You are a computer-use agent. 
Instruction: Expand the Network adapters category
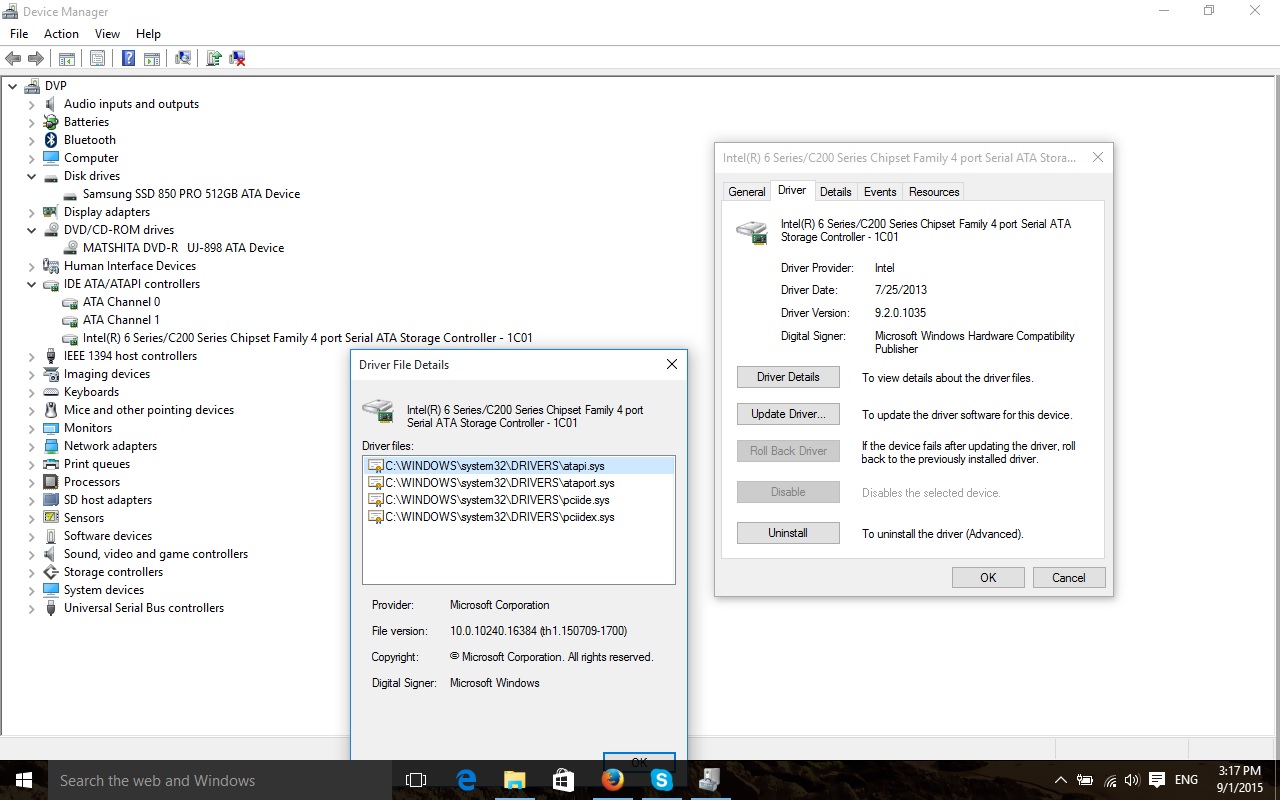[31, 446]
